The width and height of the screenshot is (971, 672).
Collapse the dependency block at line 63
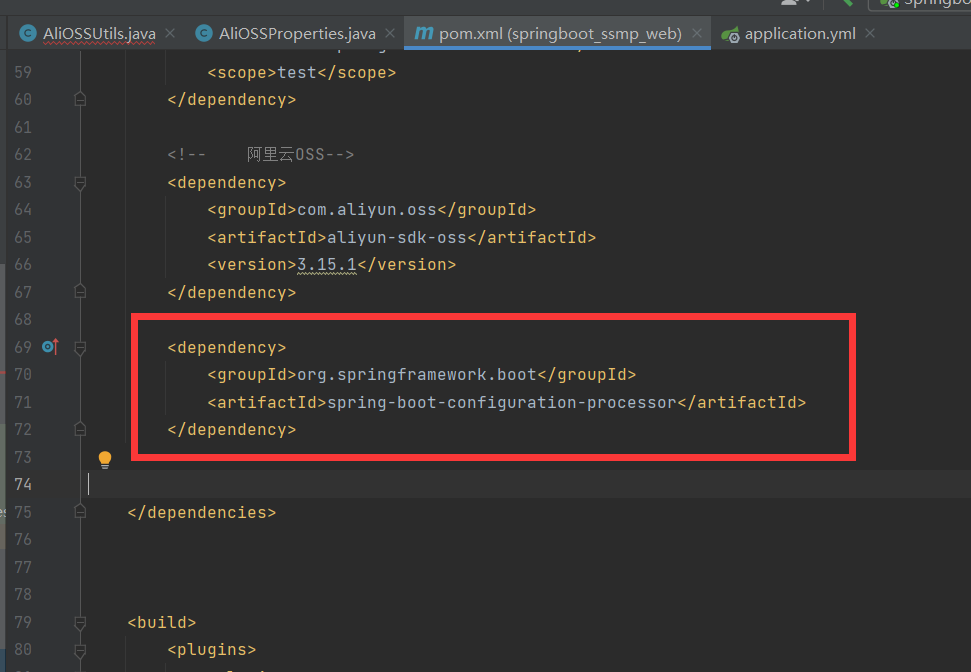80,183
